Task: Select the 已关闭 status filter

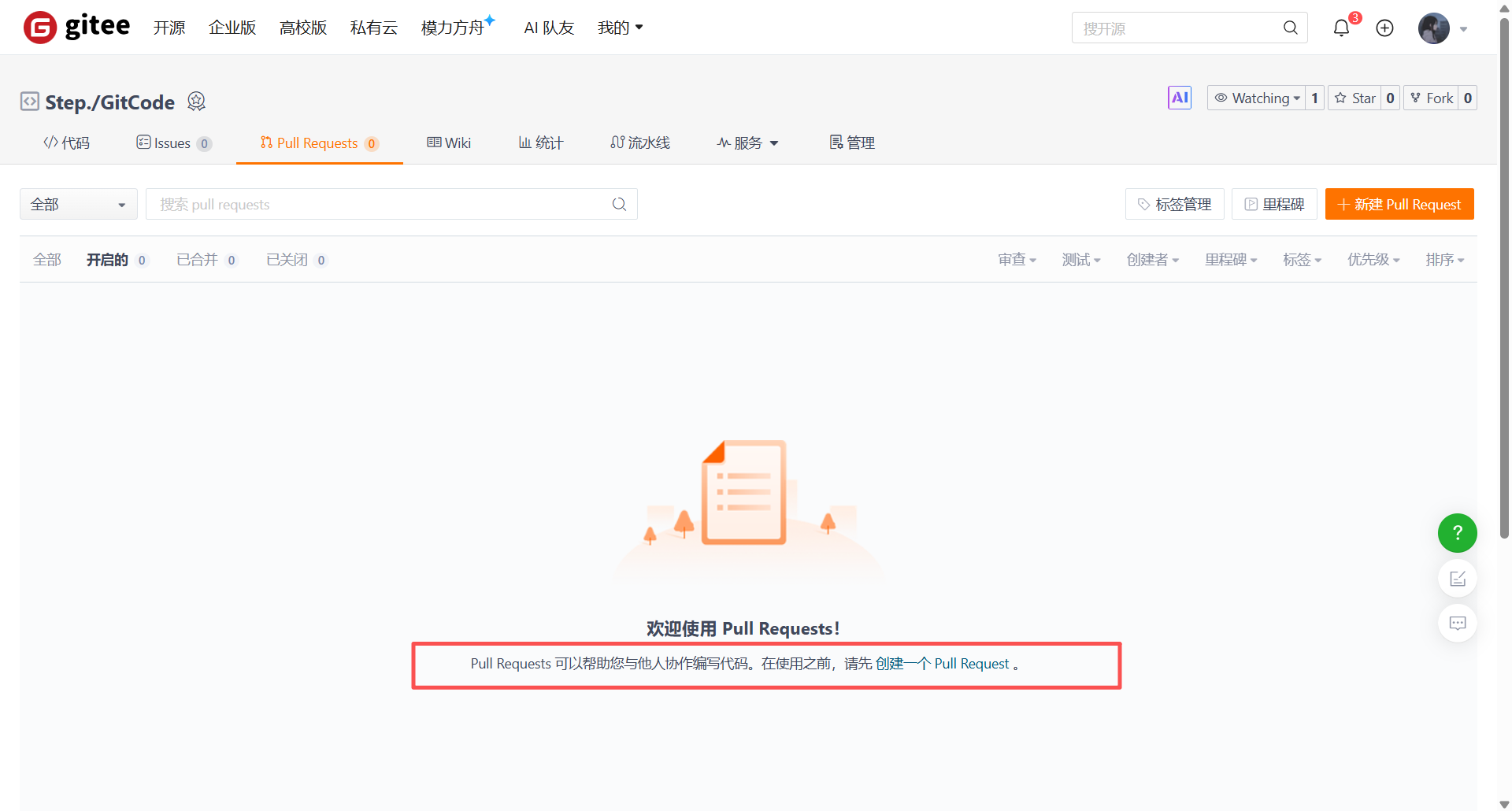Action: (x=297, y=260)
